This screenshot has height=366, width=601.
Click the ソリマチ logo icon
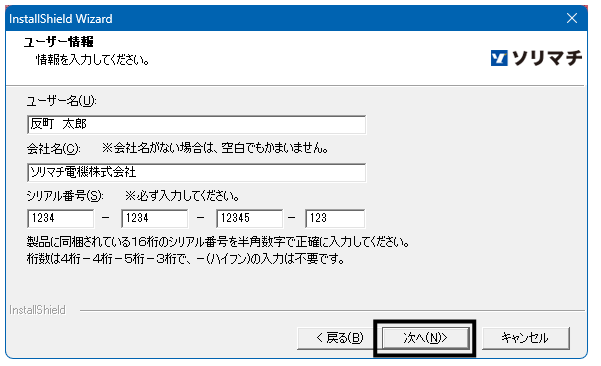499,58
